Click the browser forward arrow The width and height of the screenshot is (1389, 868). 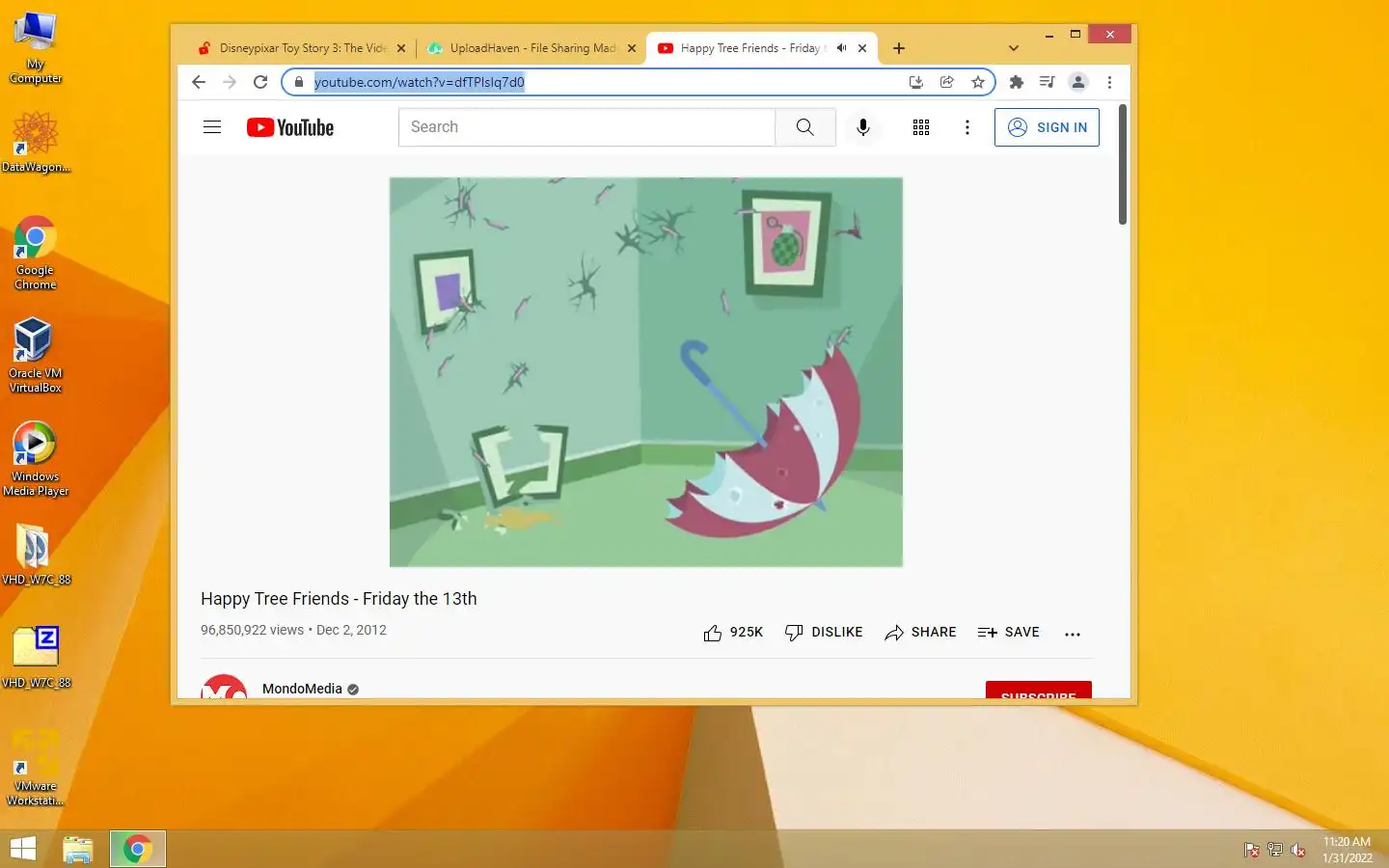pos(230,82)
